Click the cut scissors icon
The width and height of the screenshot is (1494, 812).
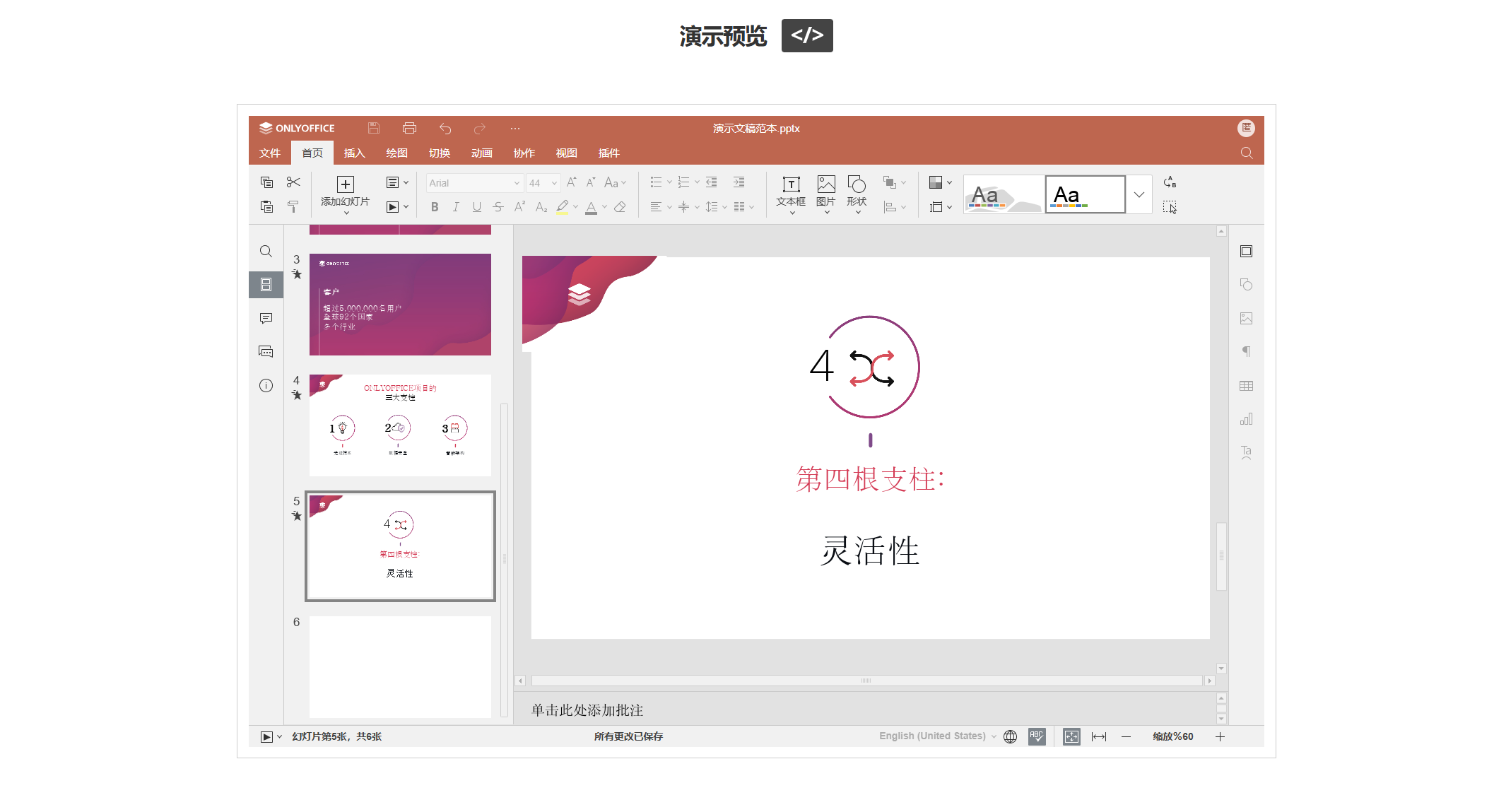[x=293, y=182]
